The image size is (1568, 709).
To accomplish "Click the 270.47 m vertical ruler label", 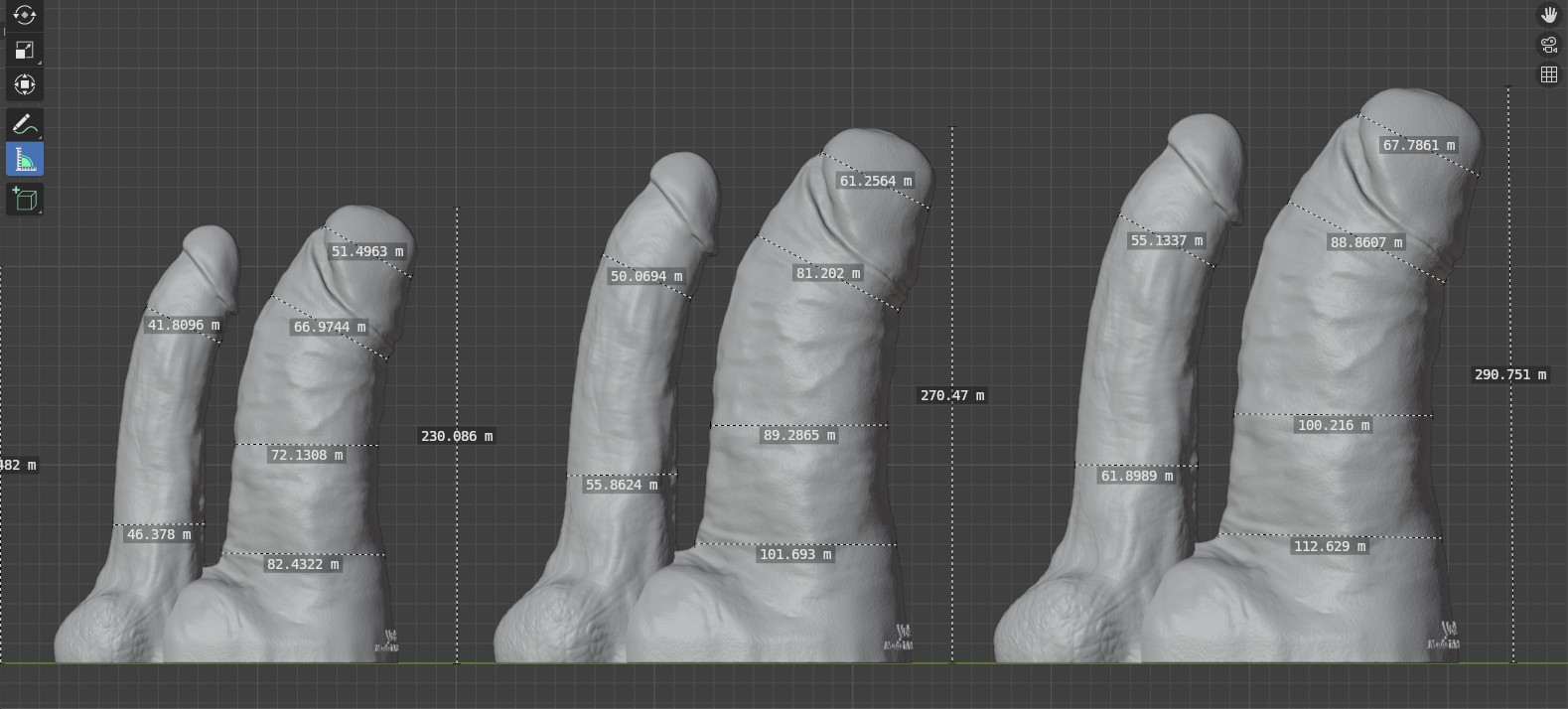I will tap(952, 395).
